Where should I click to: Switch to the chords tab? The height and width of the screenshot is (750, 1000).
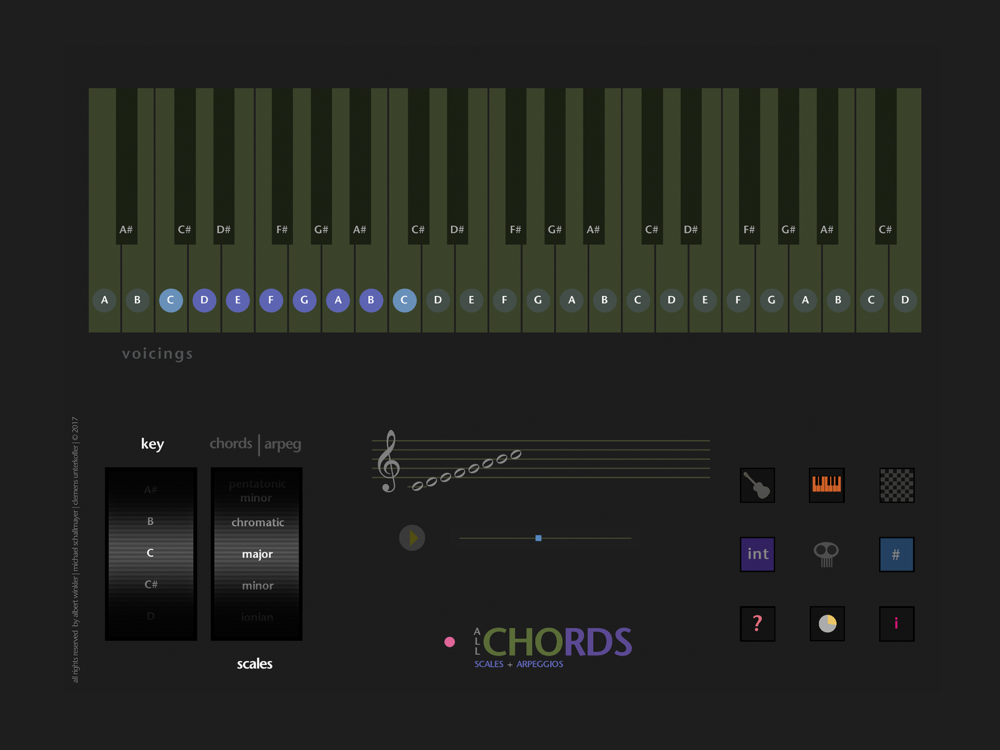[x=231, y=443]
